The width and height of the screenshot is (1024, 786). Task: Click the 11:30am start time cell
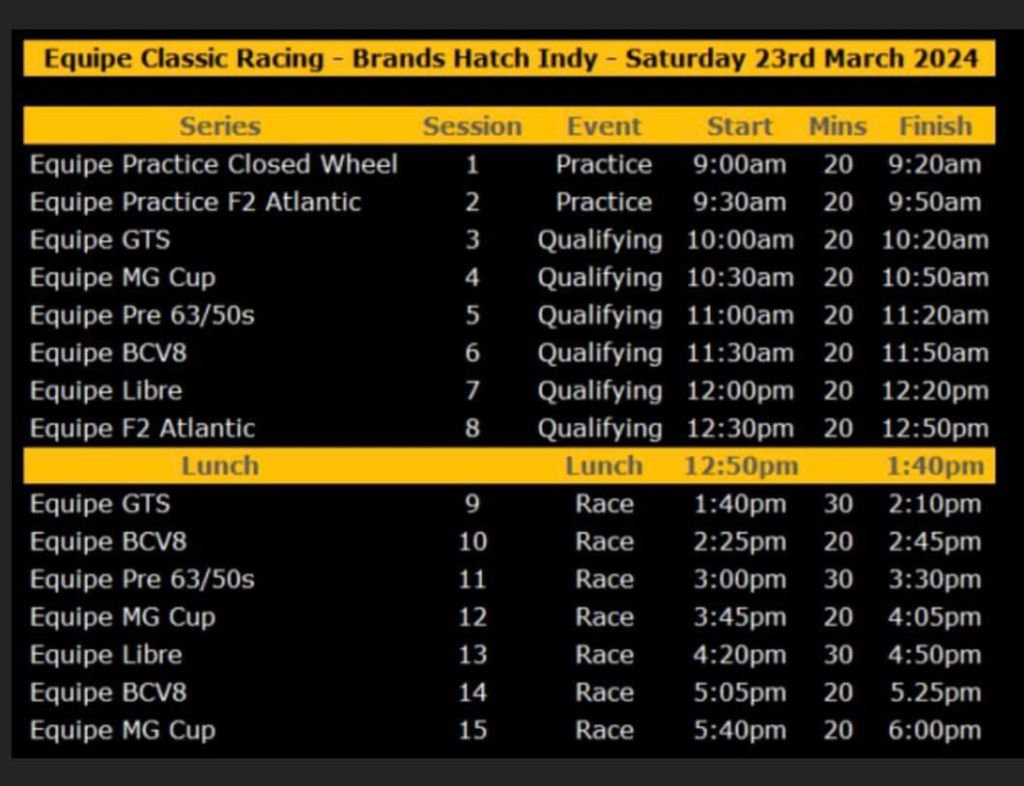point(739,354)
